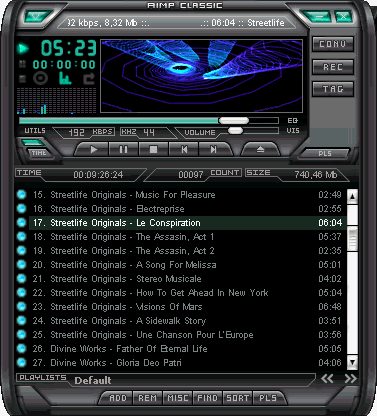Toggle the equalizer bars icon
This screenshot has width=377, height=416.
pos(65,79)
